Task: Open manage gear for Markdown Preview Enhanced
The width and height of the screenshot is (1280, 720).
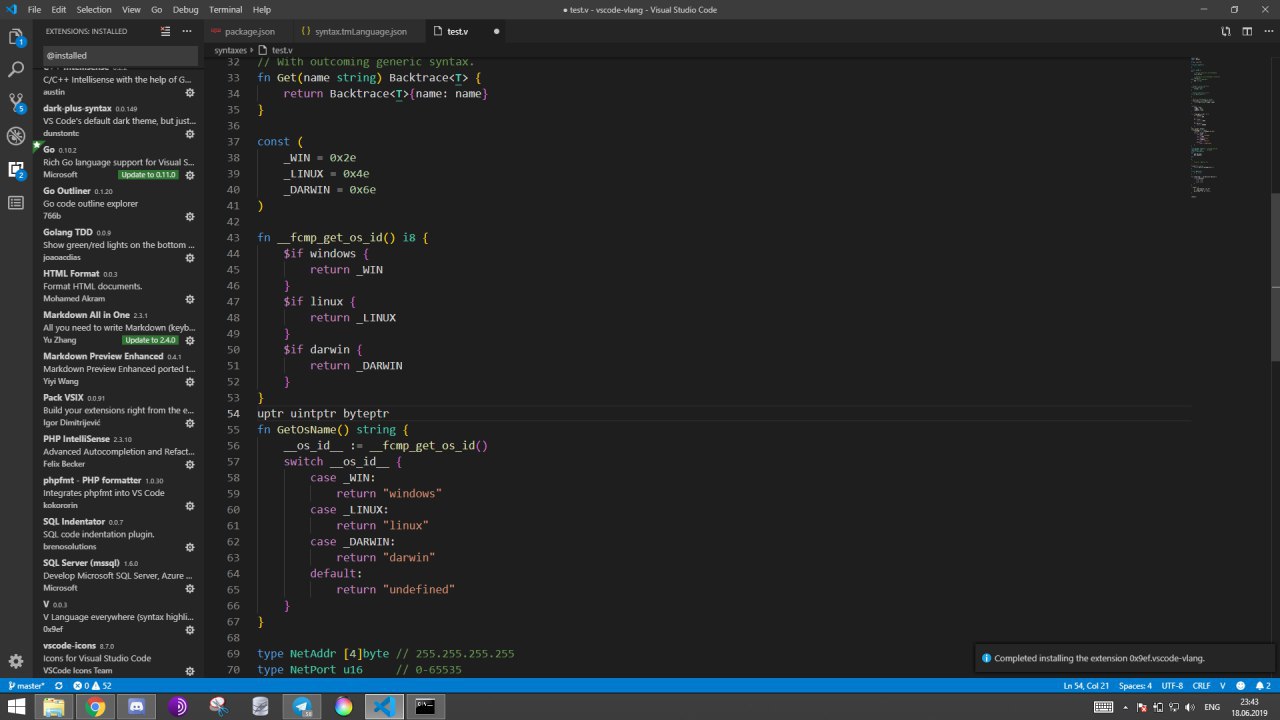Action: (x=190, y=382)
